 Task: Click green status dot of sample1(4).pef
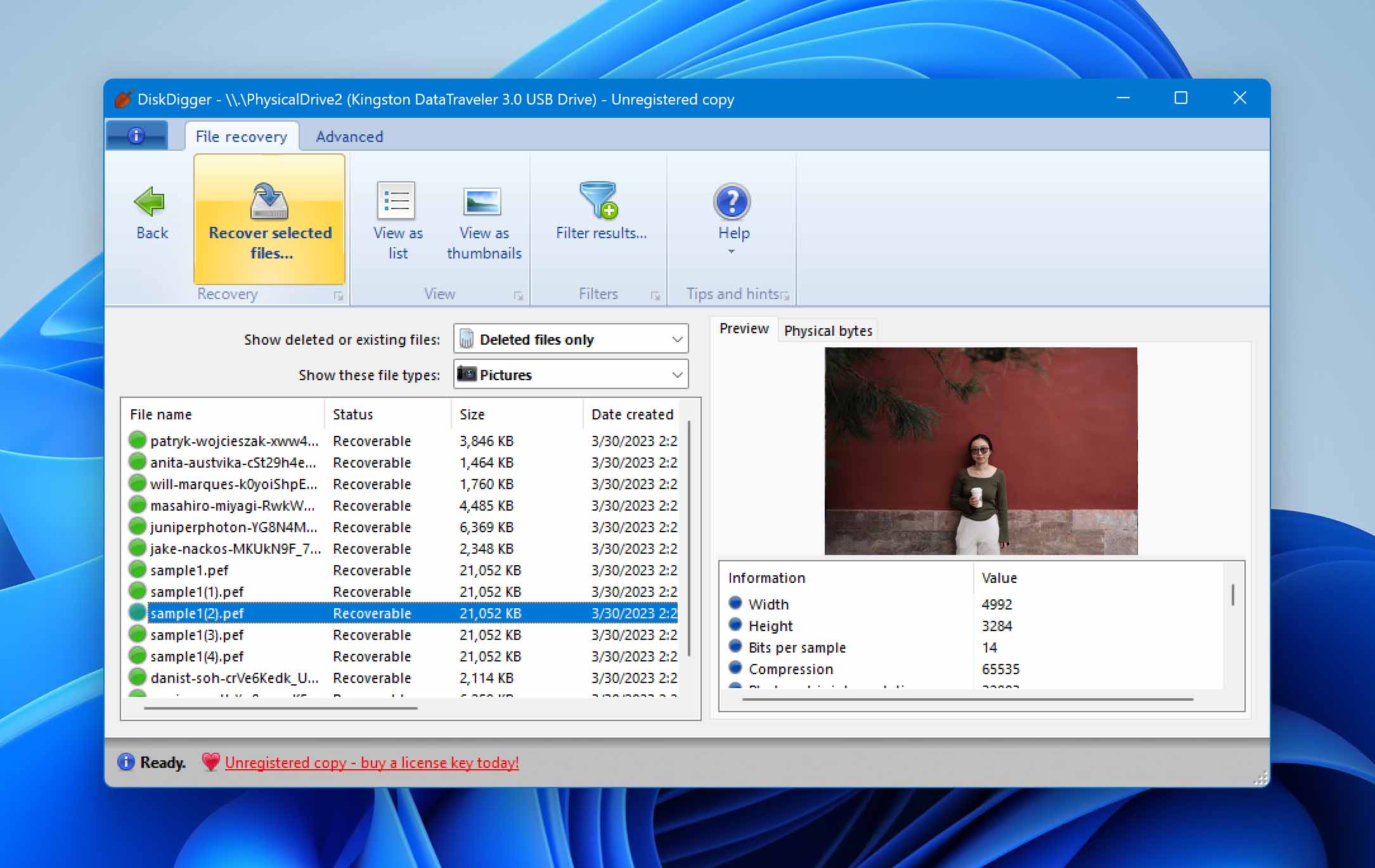click(x=137, y=655)
